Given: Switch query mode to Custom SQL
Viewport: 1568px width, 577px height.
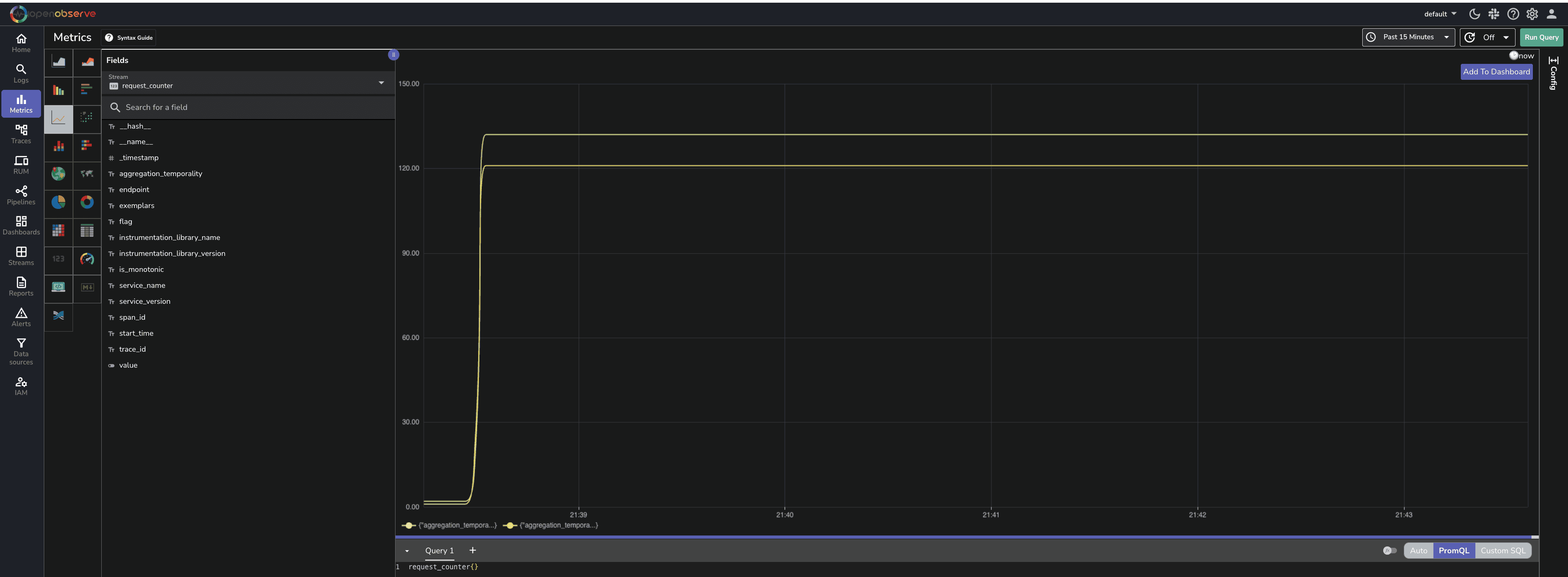Looking at the screenshot, I should click(x=1503, y=550).
